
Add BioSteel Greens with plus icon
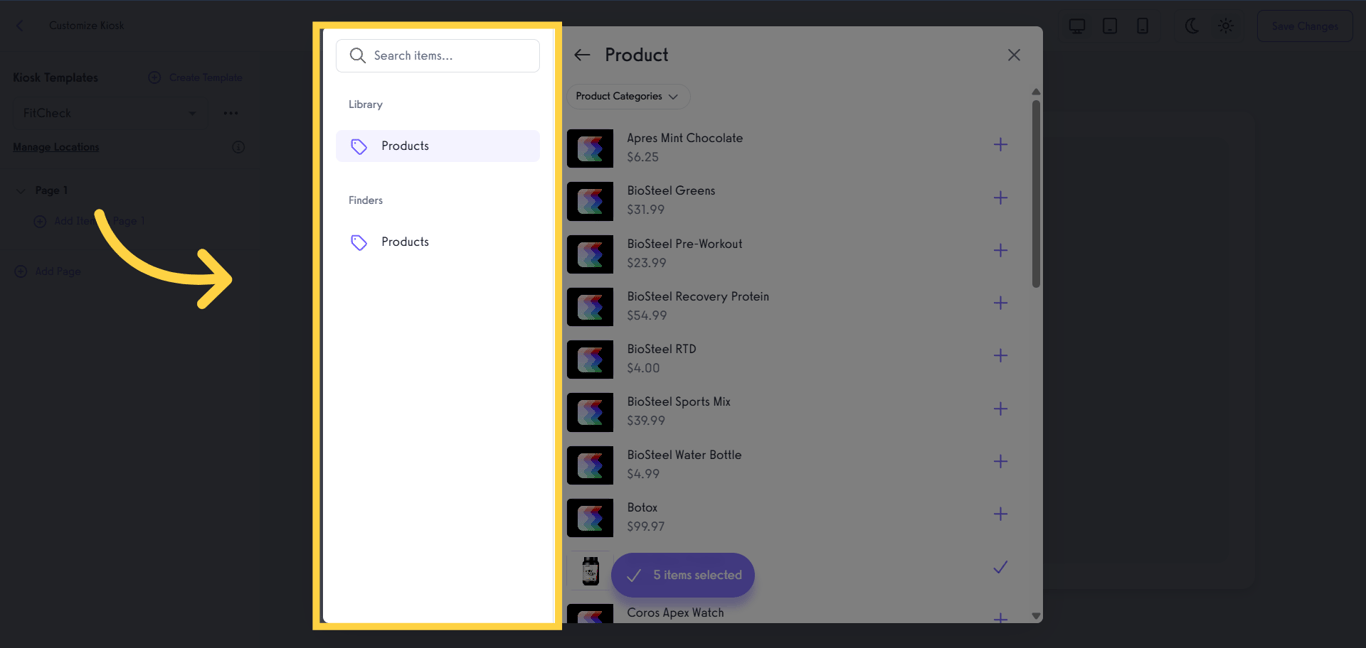coord(1000,198)
